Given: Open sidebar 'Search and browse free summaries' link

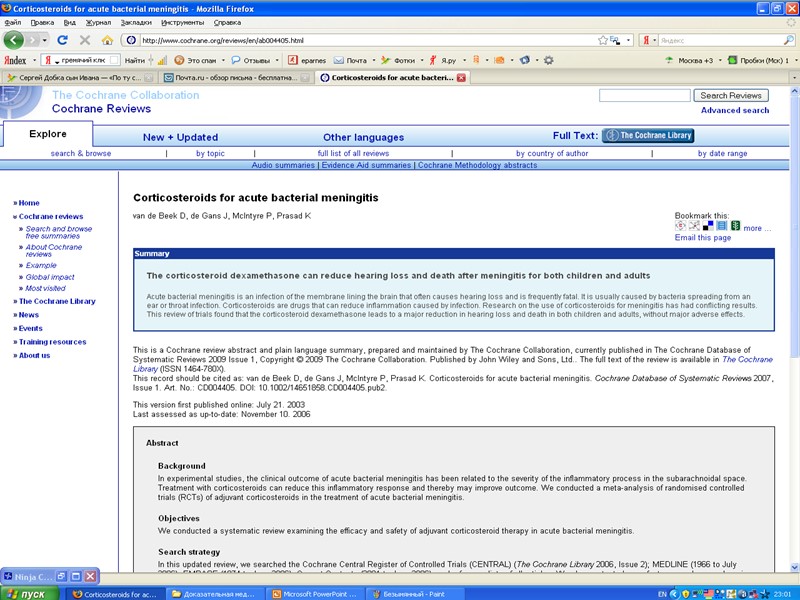Looking at the screenshot, I should point(59,232).
